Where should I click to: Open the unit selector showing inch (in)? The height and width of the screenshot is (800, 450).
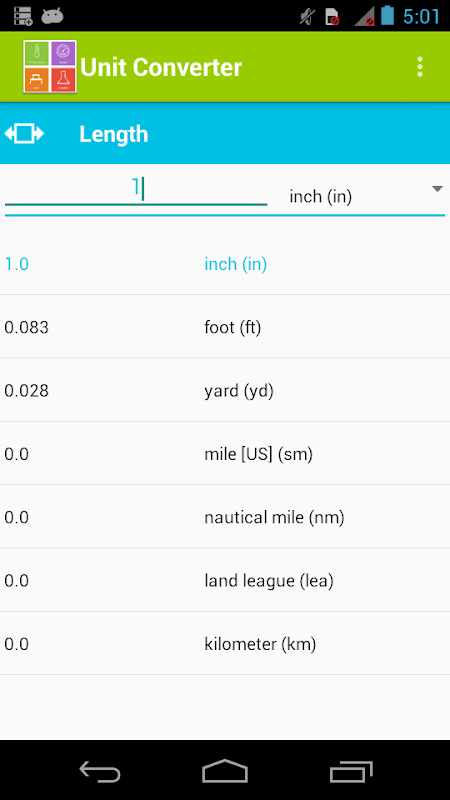pos(364,196)
